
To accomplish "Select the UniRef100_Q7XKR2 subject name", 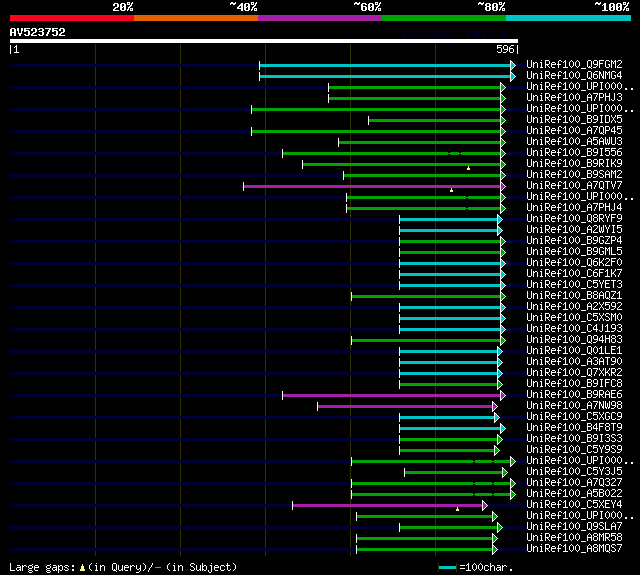I will click(574, 373).
